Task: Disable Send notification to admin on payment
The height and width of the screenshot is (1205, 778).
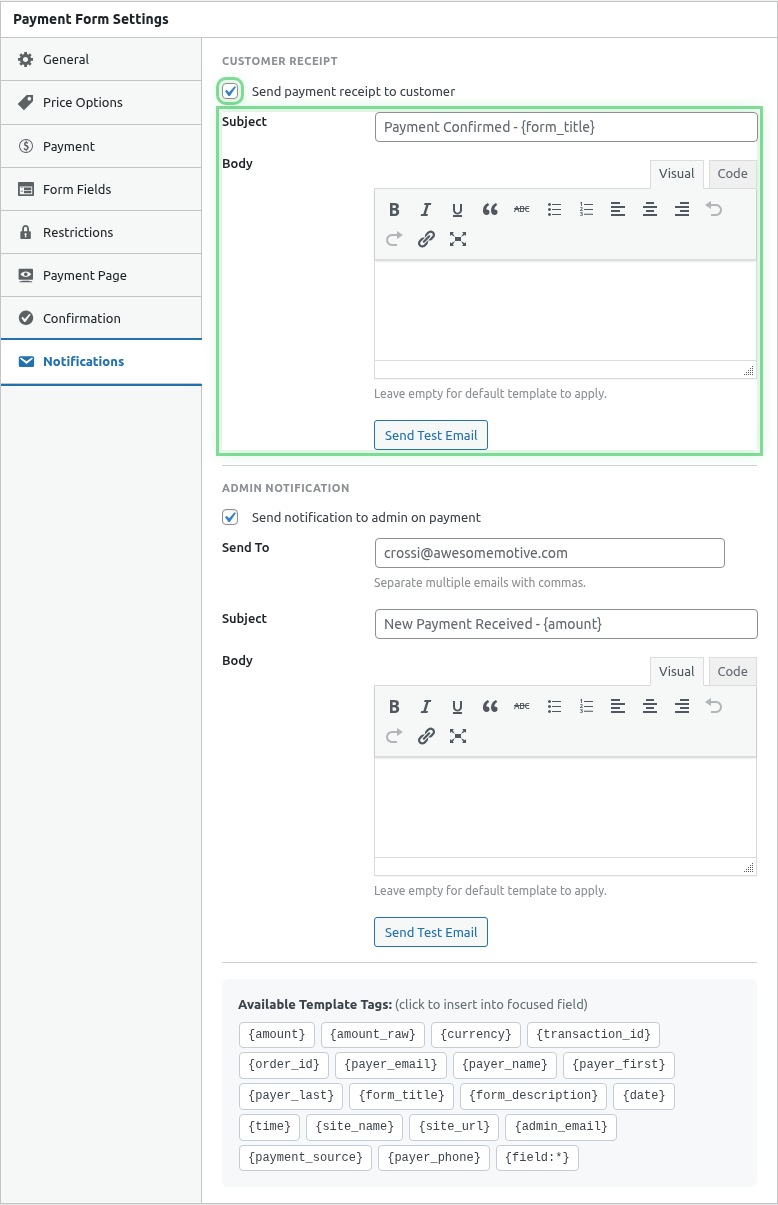Action: click(230, 517)
